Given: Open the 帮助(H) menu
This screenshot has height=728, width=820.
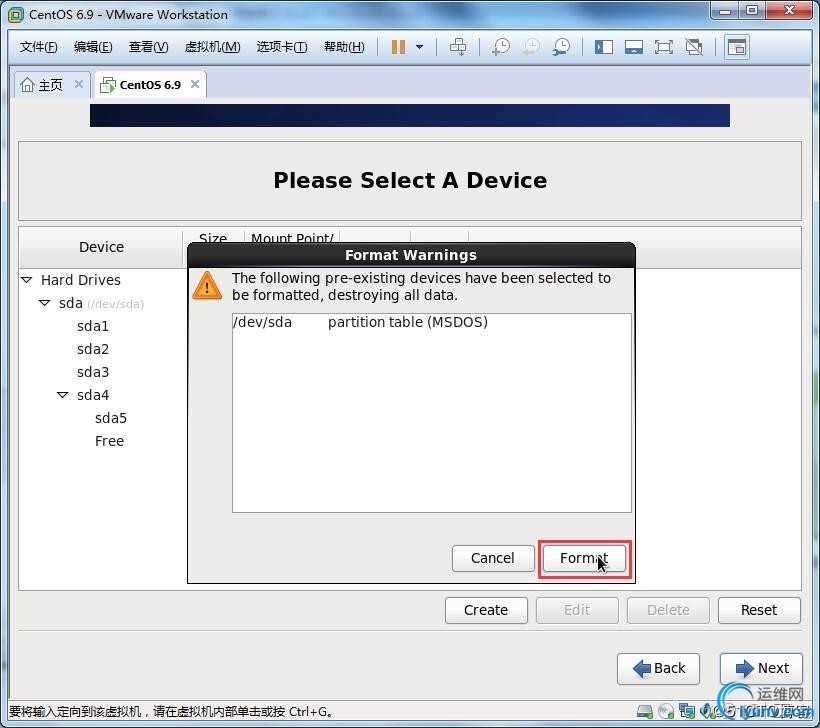Looking at the screenshot, I should point(344,47).
